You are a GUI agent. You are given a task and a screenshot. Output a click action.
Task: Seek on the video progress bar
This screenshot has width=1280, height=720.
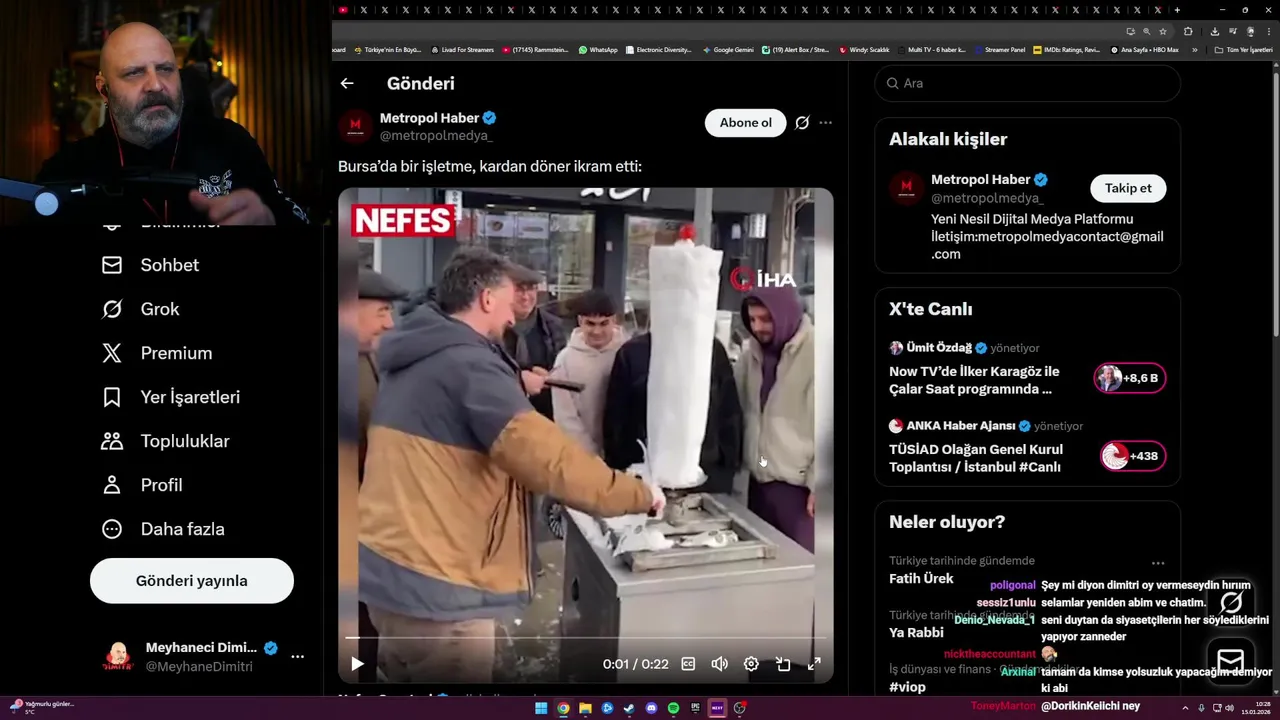(586, 637)
